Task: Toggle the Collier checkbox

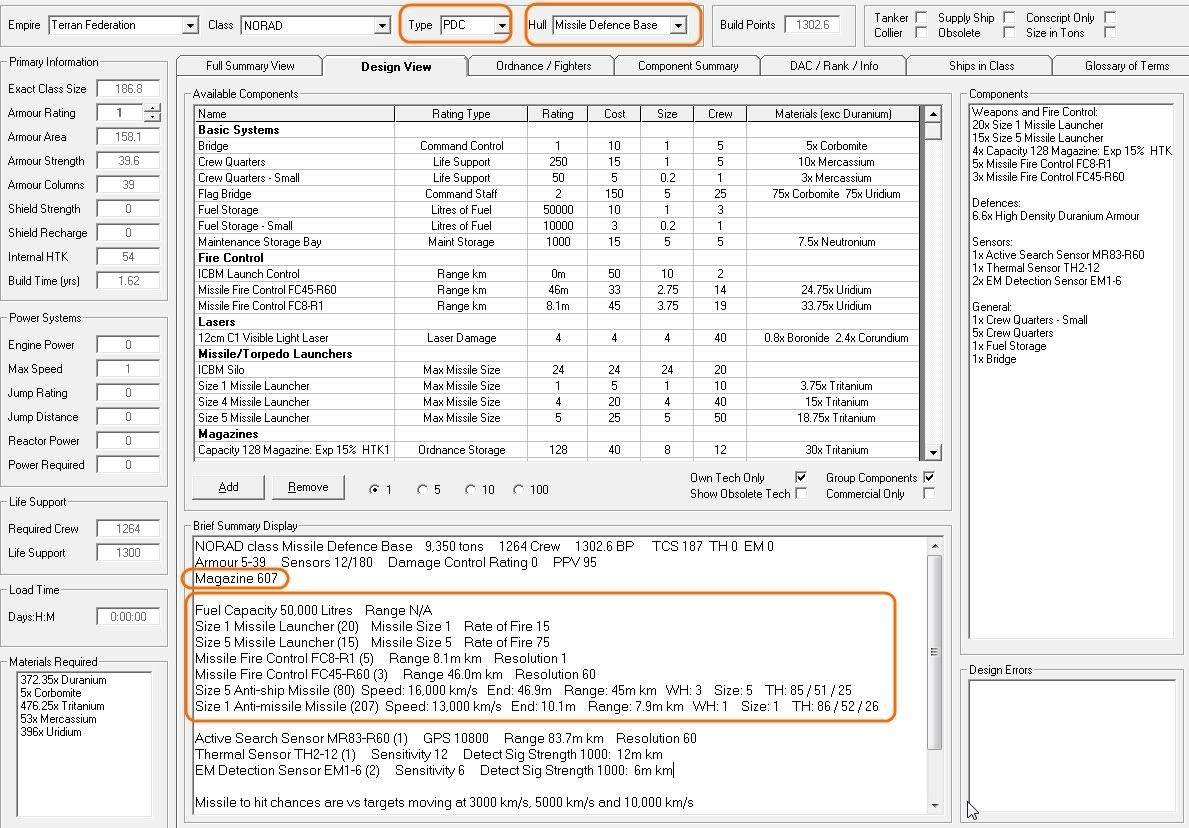Action: (921, 33)
